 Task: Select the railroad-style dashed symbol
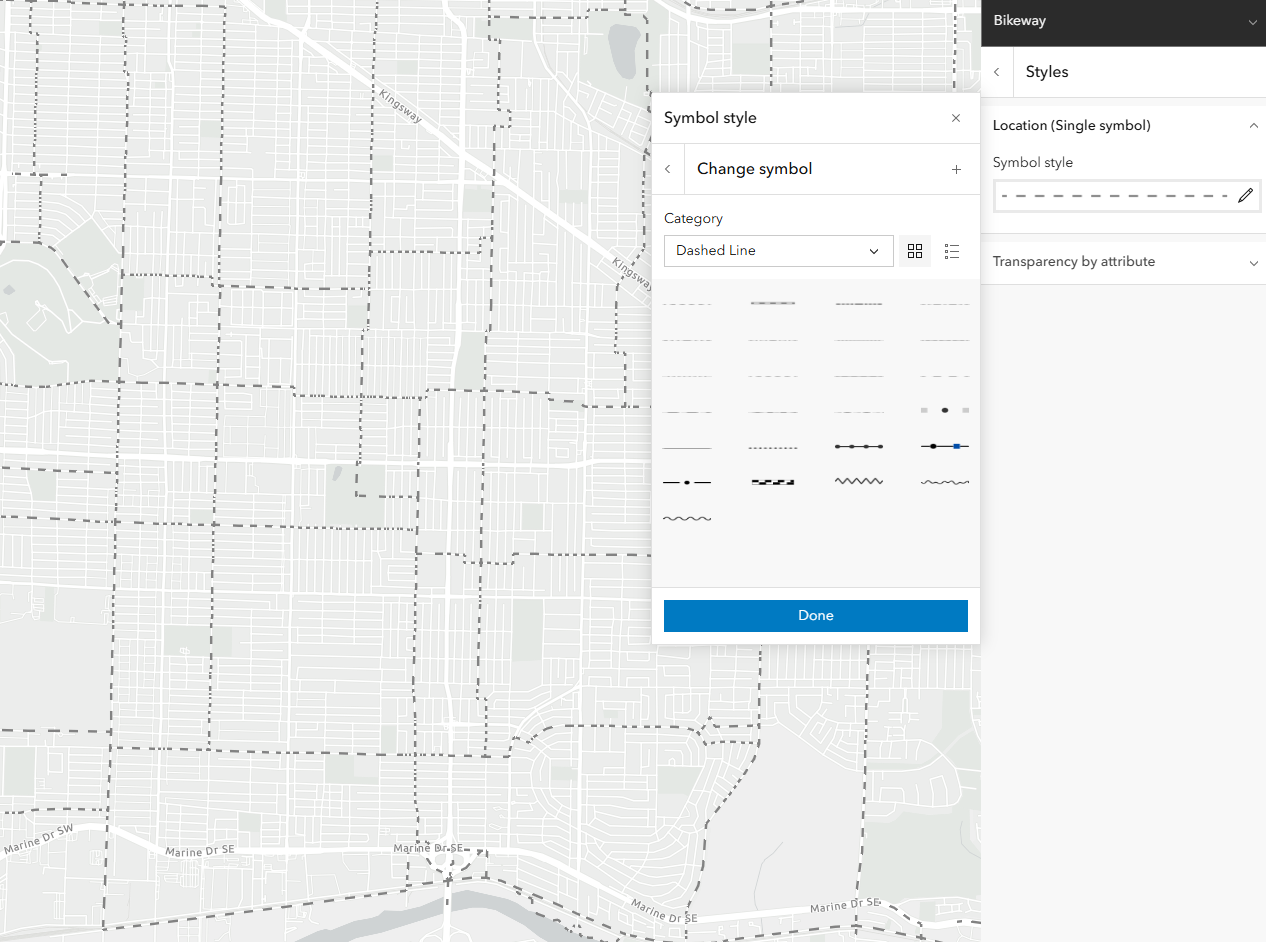point(773,481)
